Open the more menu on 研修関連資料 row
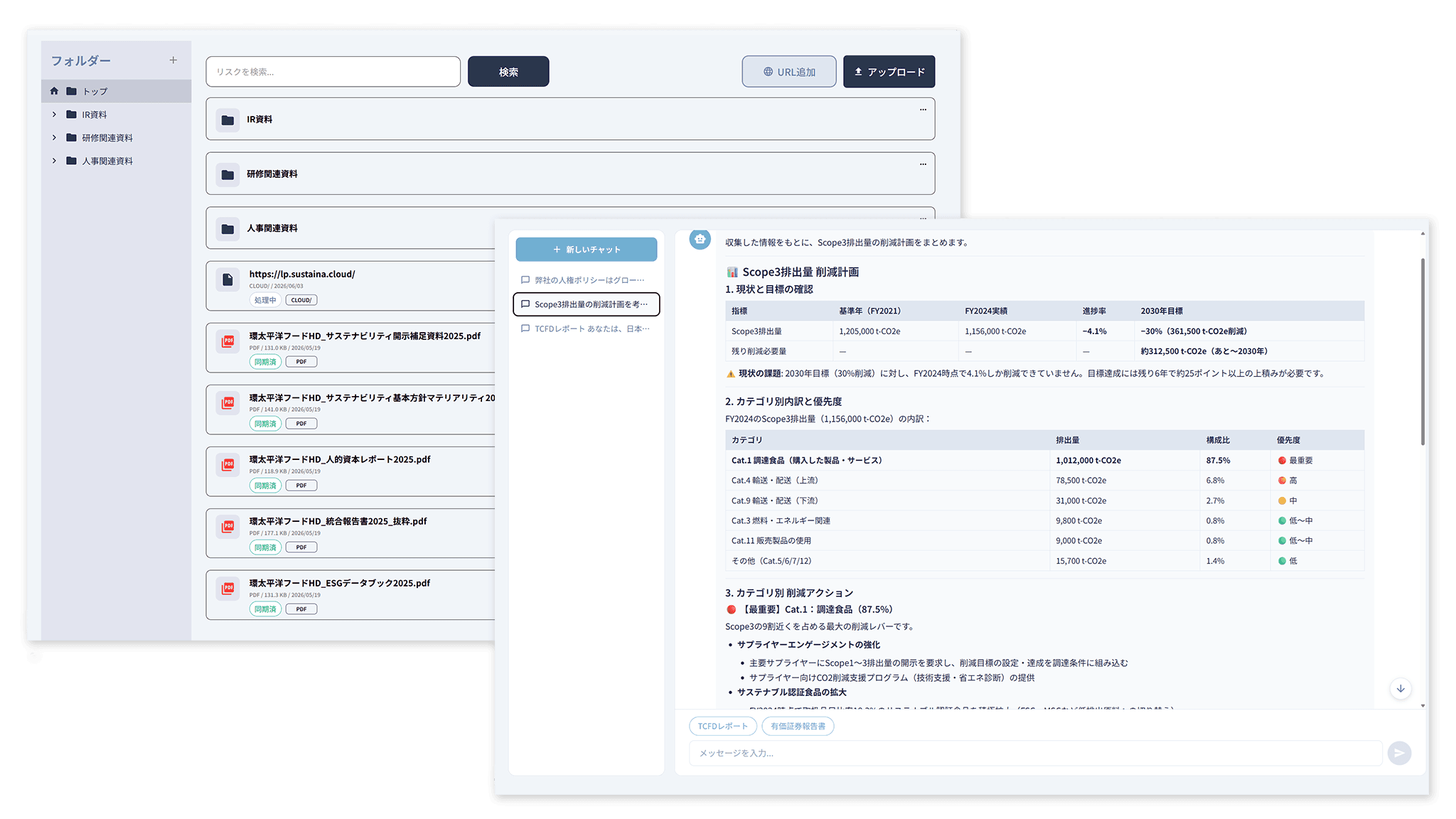 pyautogui.click(x=923, y=164)
